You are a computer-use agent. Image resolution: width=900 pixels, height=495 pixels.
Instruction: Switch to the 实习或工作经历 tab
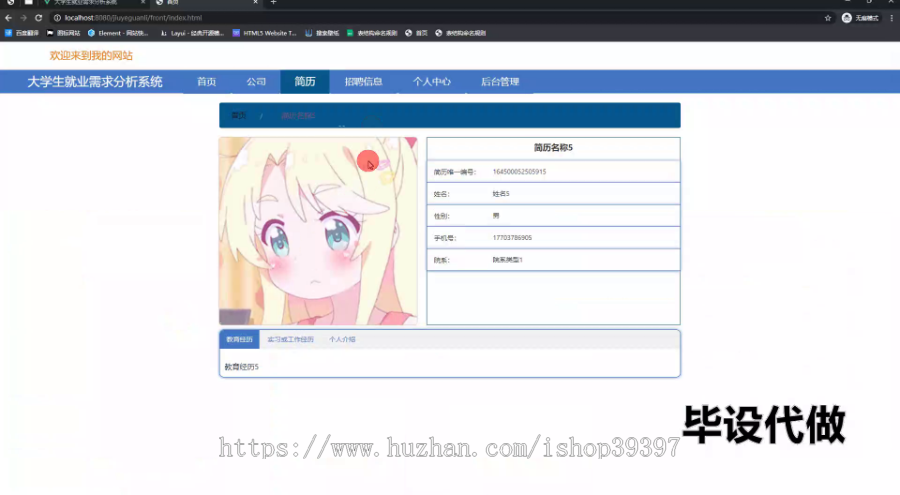tap(290, 339)
